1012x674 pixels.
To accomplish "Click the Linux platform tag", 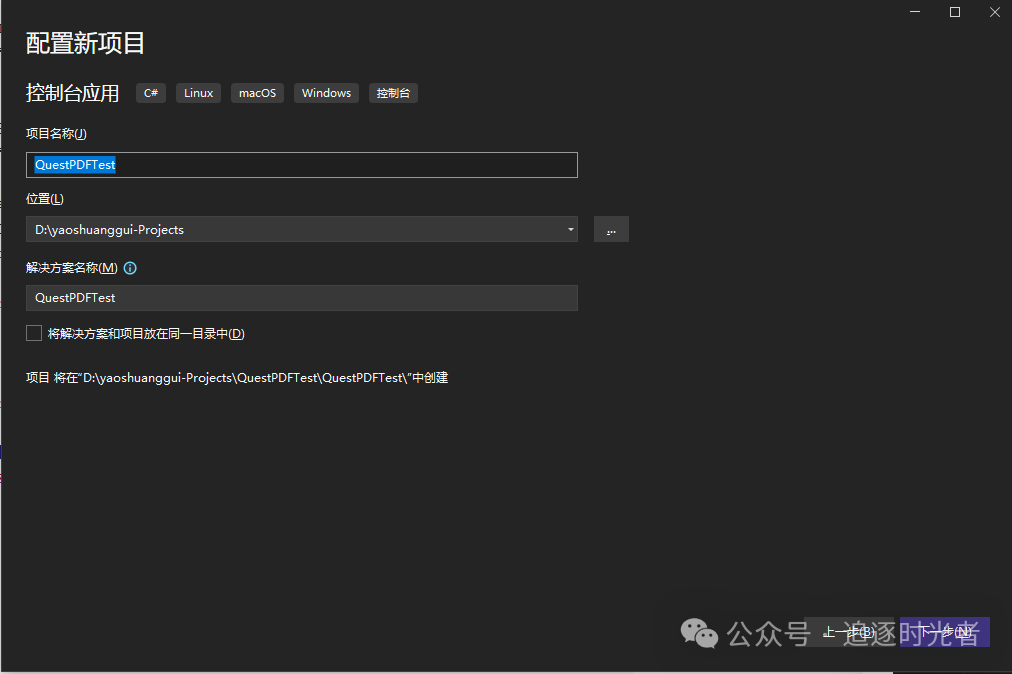I will coord(198,93).
